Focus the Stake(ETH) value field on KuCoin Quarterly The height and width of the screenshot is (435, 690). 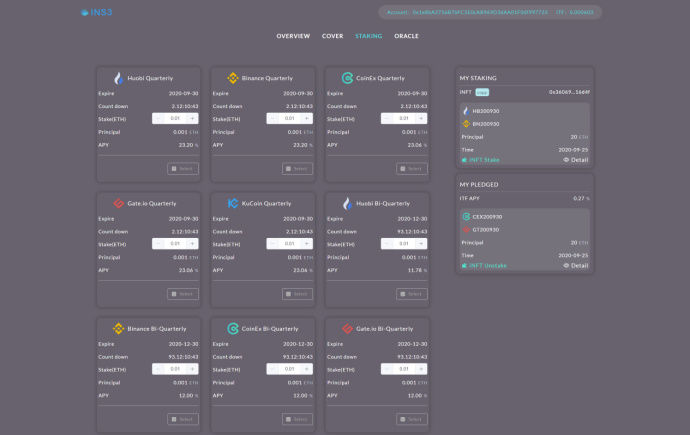pos(290,244)
